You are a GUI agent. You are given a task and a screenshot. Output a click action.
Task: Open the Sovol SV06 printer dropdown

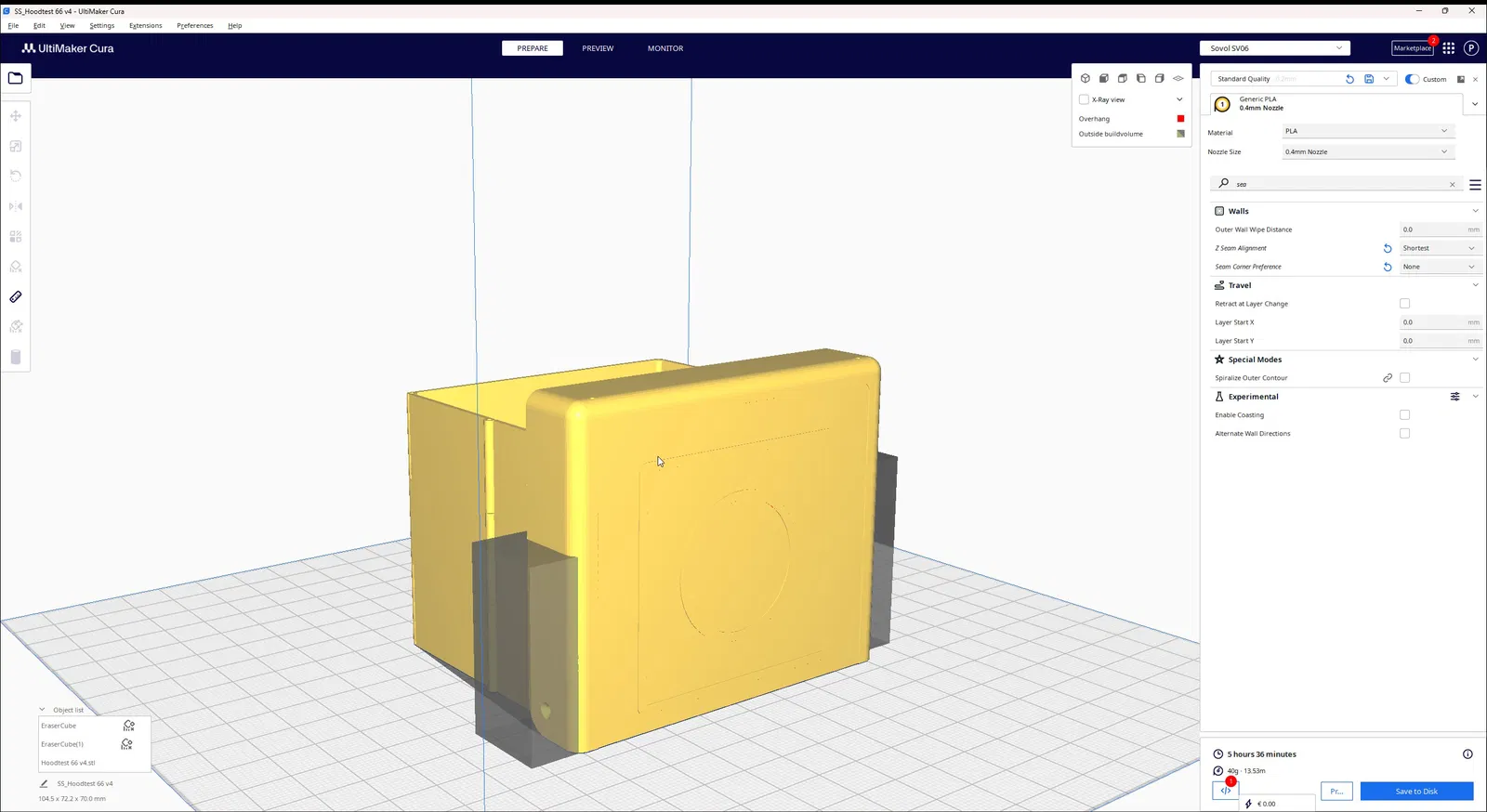pyautogui.click(x=1275, y=48)
